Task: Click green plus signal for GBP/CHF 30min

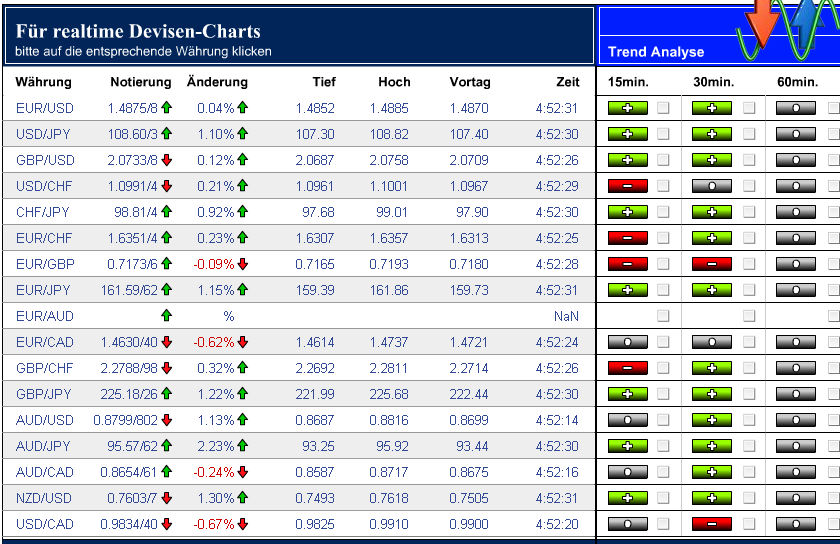Action: click(x=712, y=367)
